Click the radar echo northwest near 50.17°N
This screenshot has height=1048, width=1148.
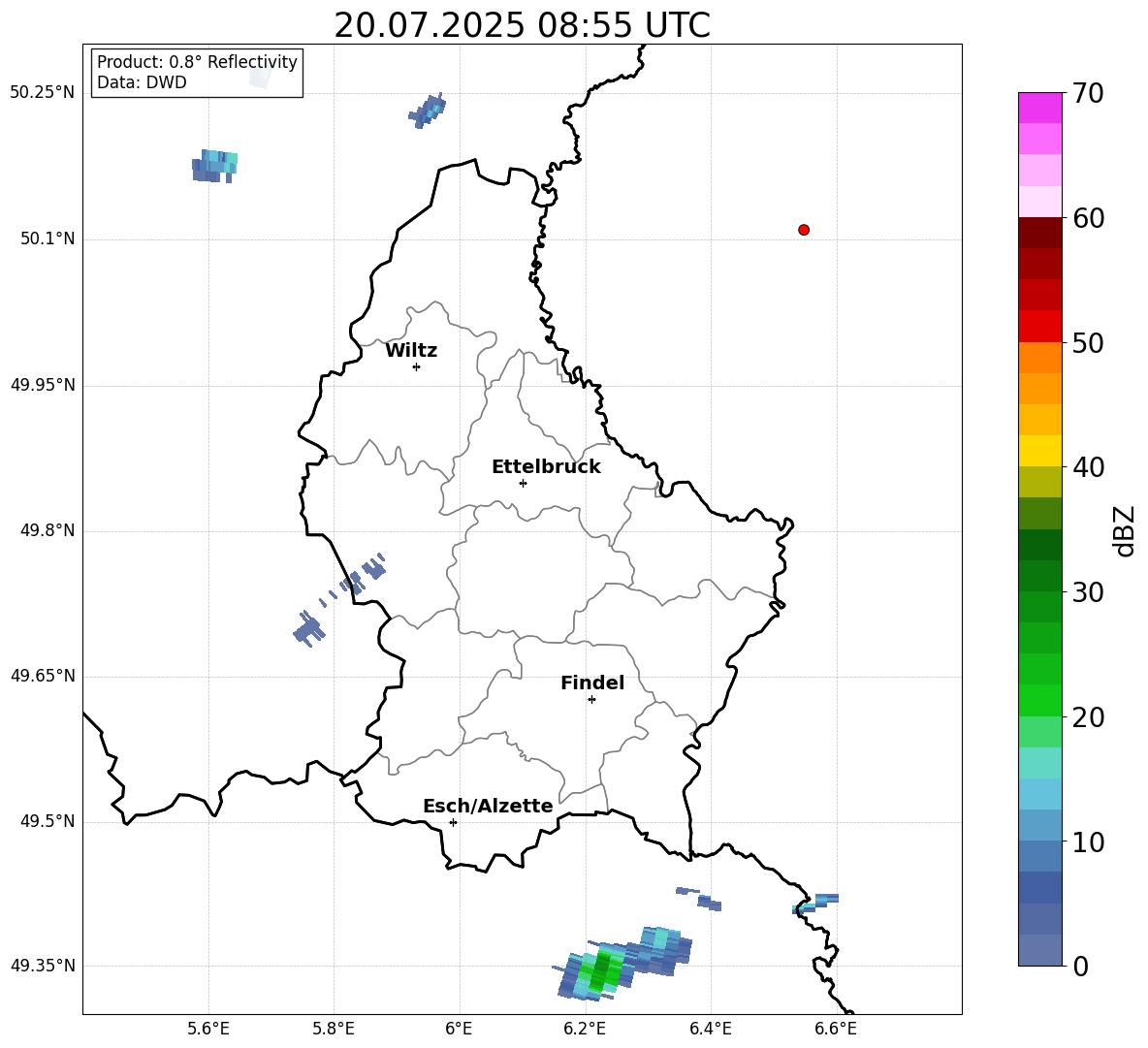pos(214,166)
